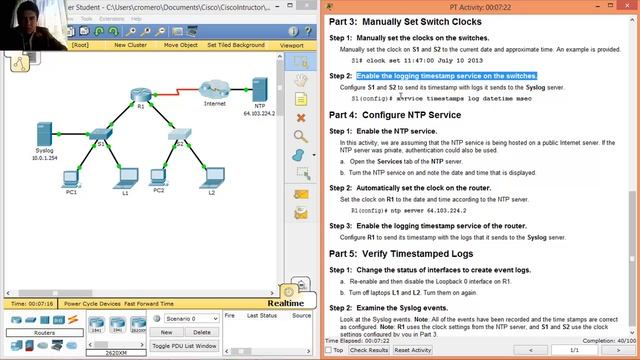Choose the Resize Shape tool

point(303,174)
